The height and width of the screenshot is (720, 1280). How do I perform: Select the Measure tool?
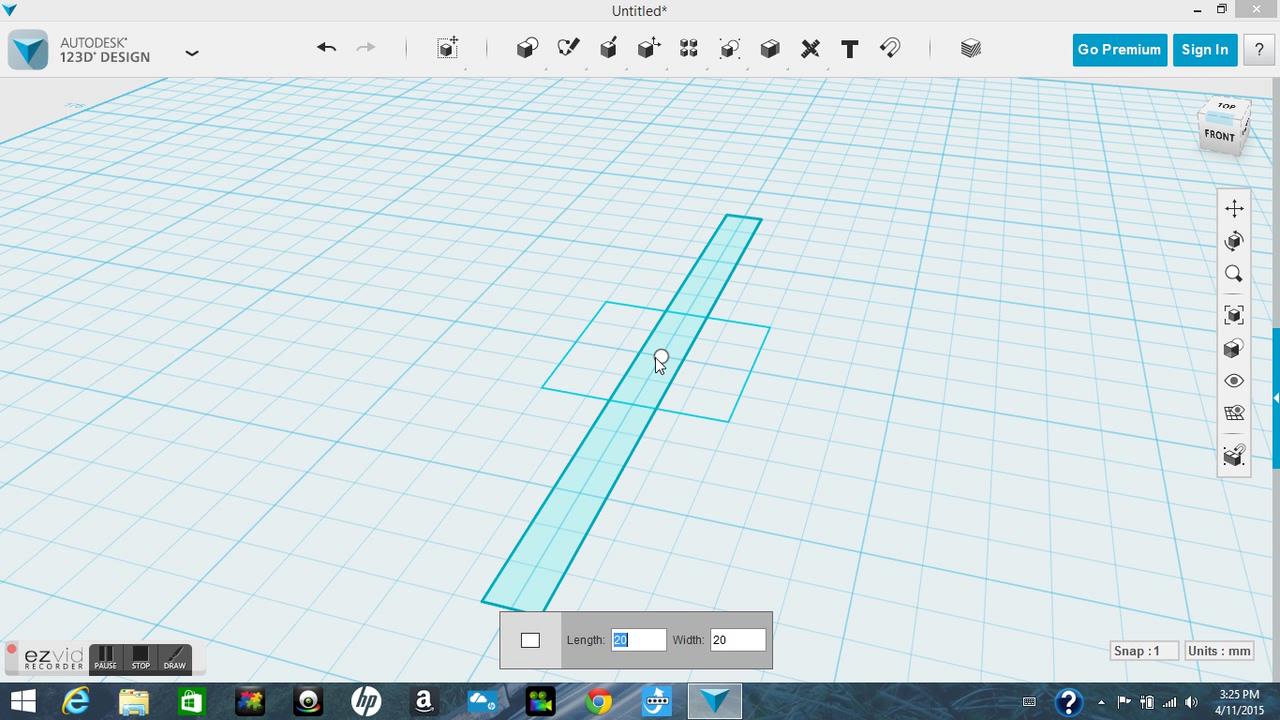[x=810, y=48]
